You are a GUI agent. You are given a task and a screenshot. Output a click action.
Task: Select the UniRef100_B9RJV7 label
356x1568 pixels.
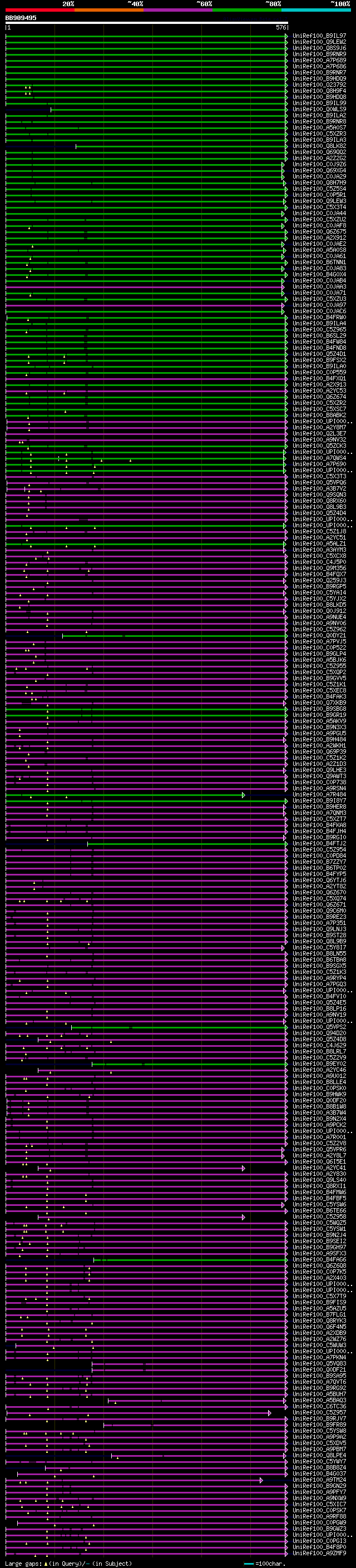coord(319,1419)
